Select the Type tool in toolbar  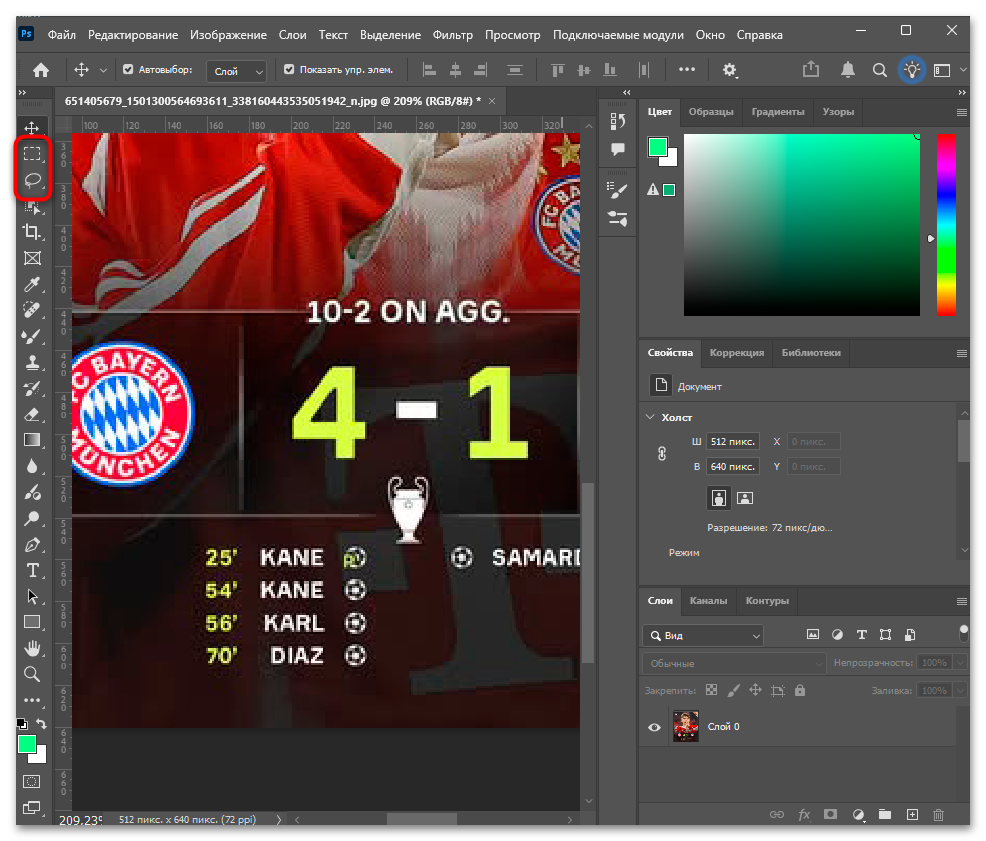click(32, 571)
